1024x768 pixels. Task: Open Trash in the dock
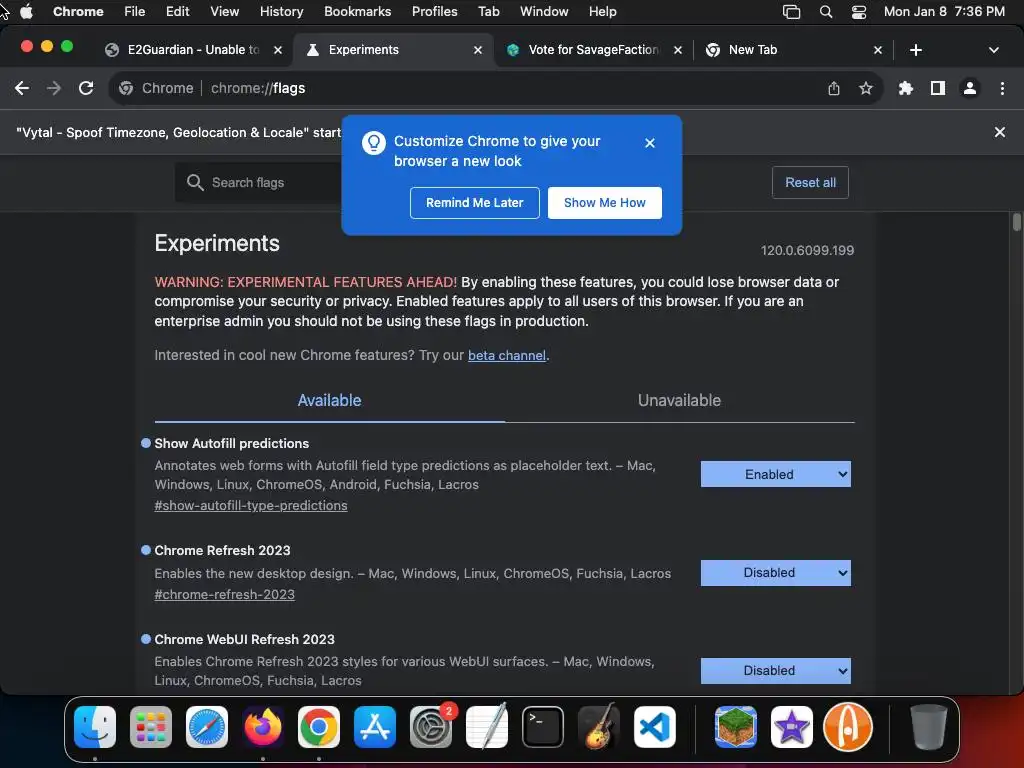pyautogui.click(x=928, y=727)
